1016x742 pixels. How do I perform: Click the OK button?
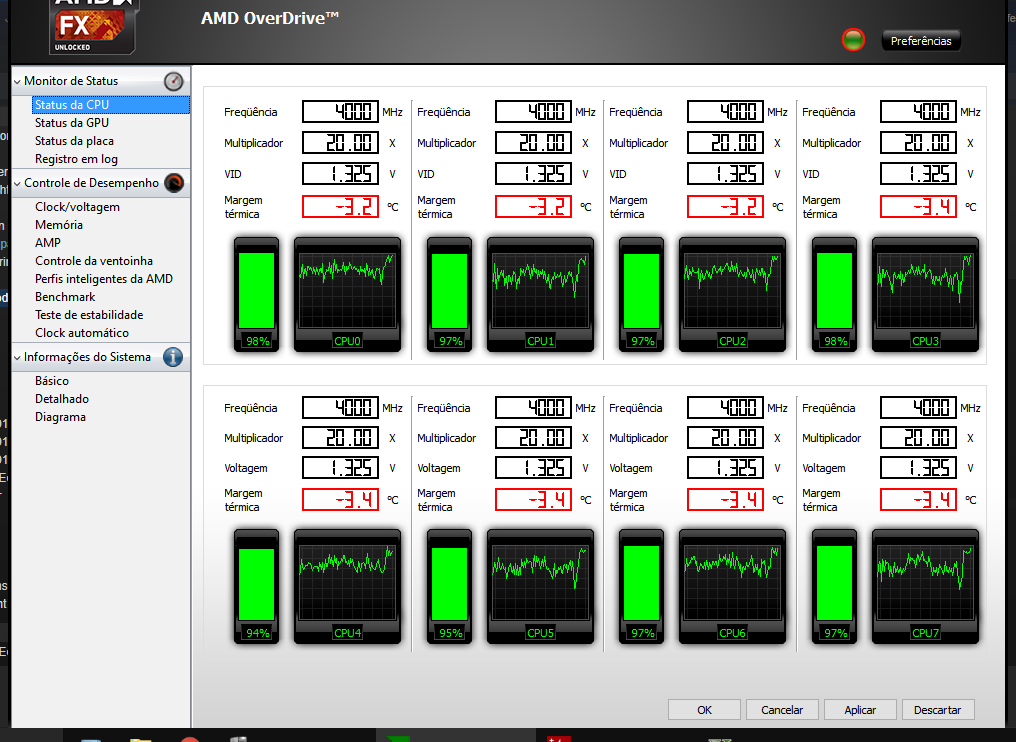coord(704,710)
